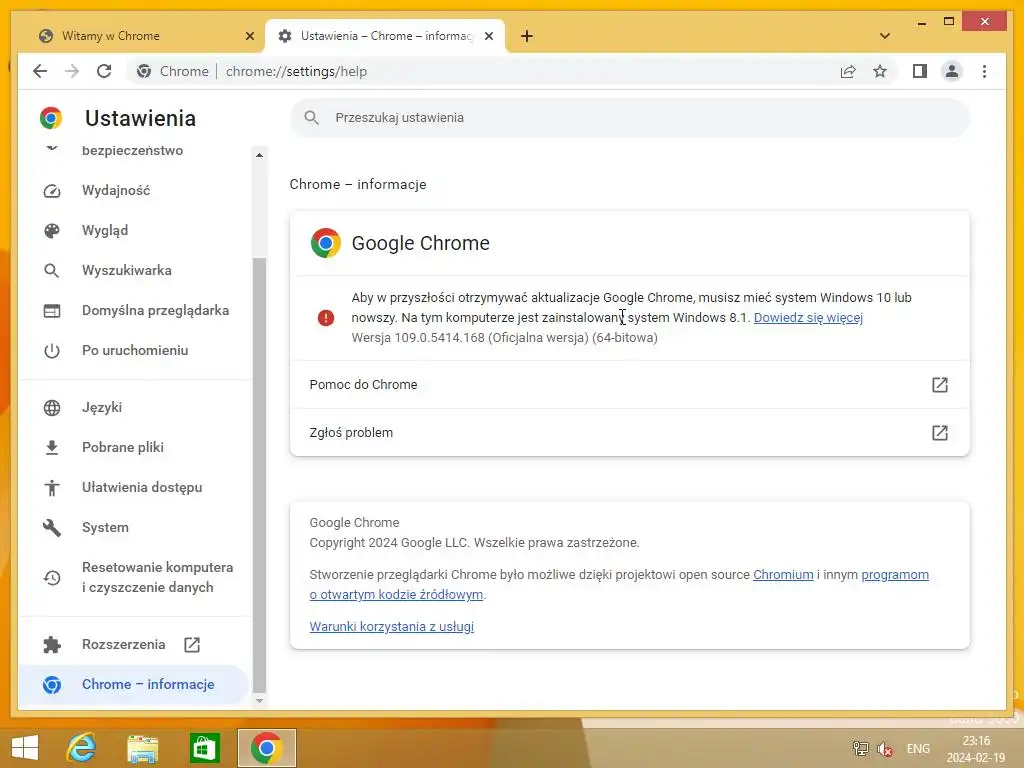Click the sidebar scrollbar thumb

[x=259, y=475]
